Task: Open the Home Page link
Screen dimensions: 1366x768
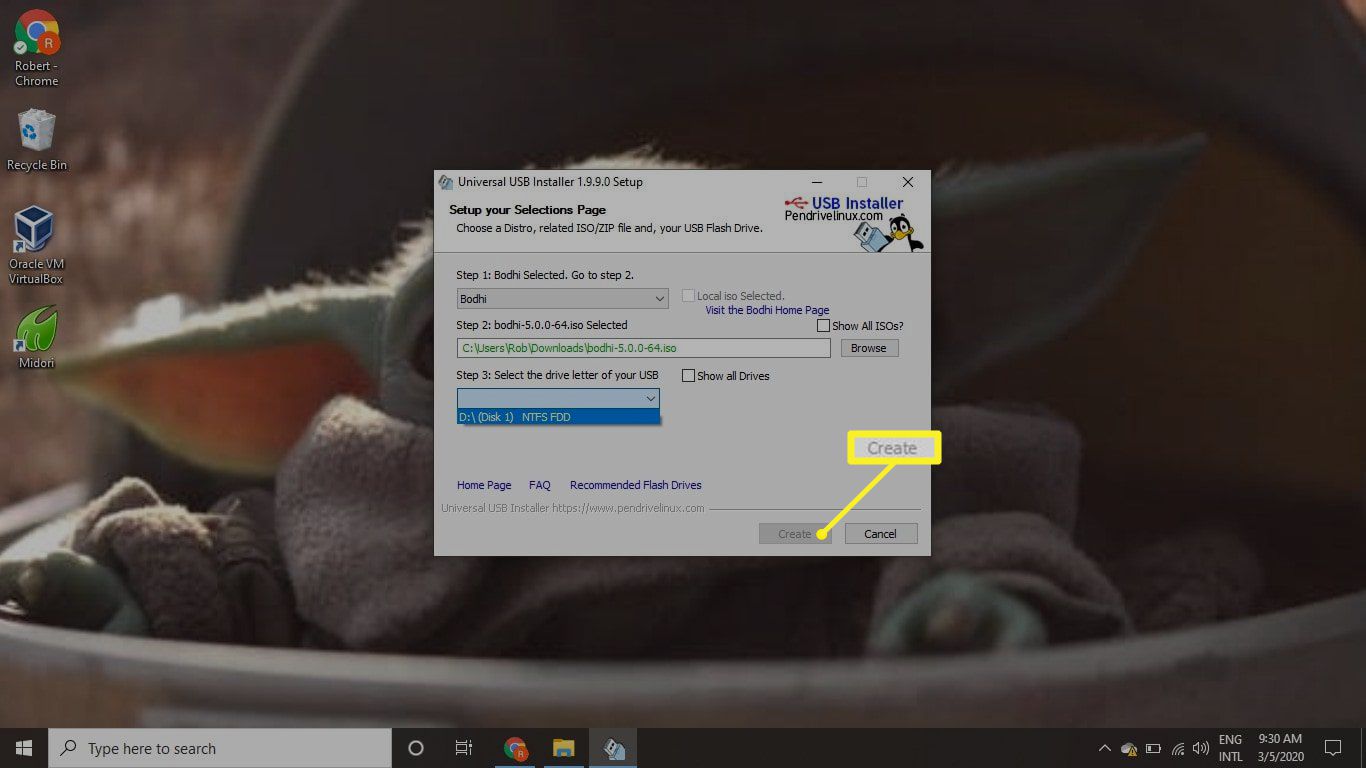Action: (x=484, y=485)
